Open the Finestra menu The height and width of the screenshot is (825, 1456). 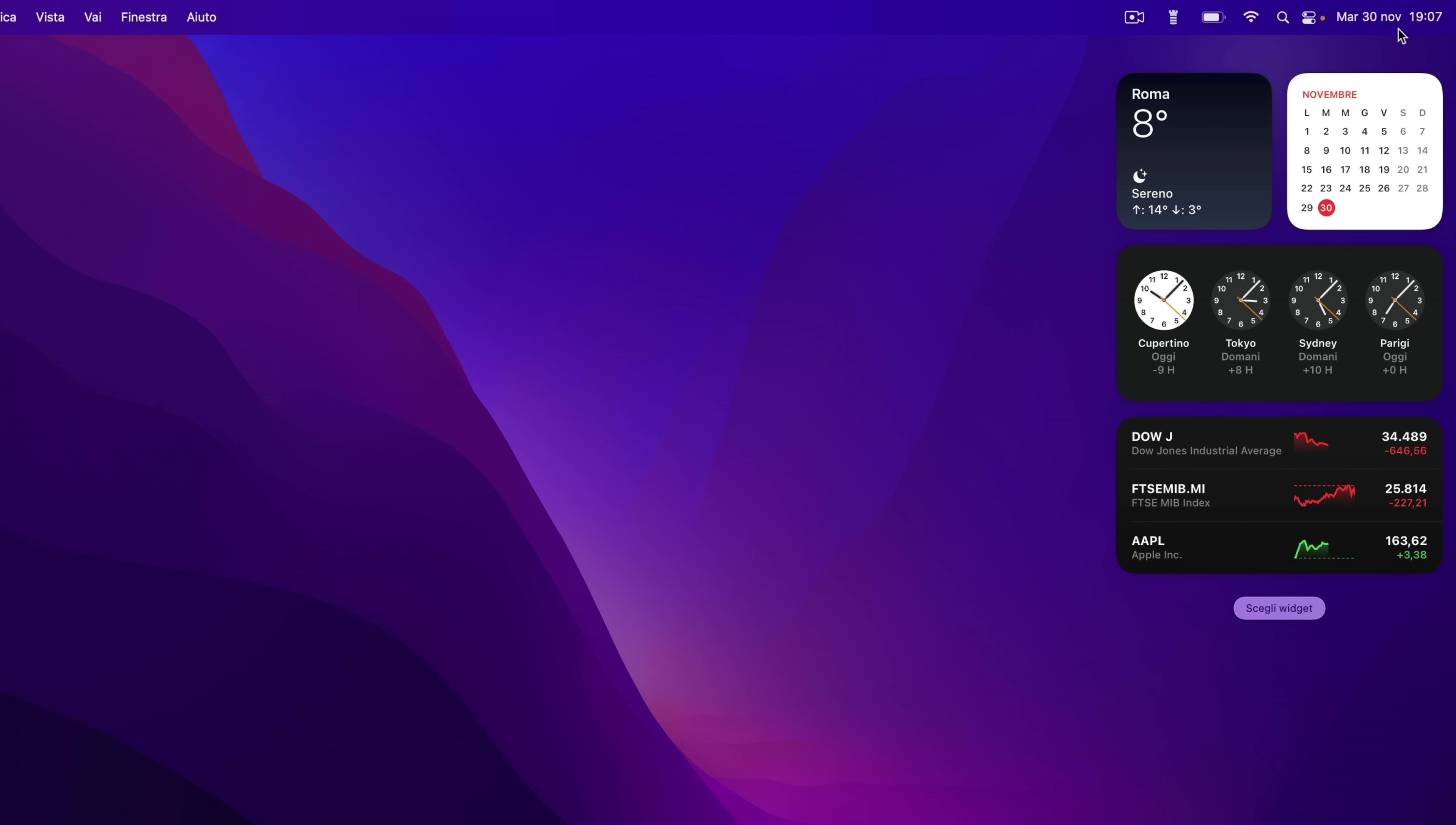pyautogui.click(x=144, y=17)
